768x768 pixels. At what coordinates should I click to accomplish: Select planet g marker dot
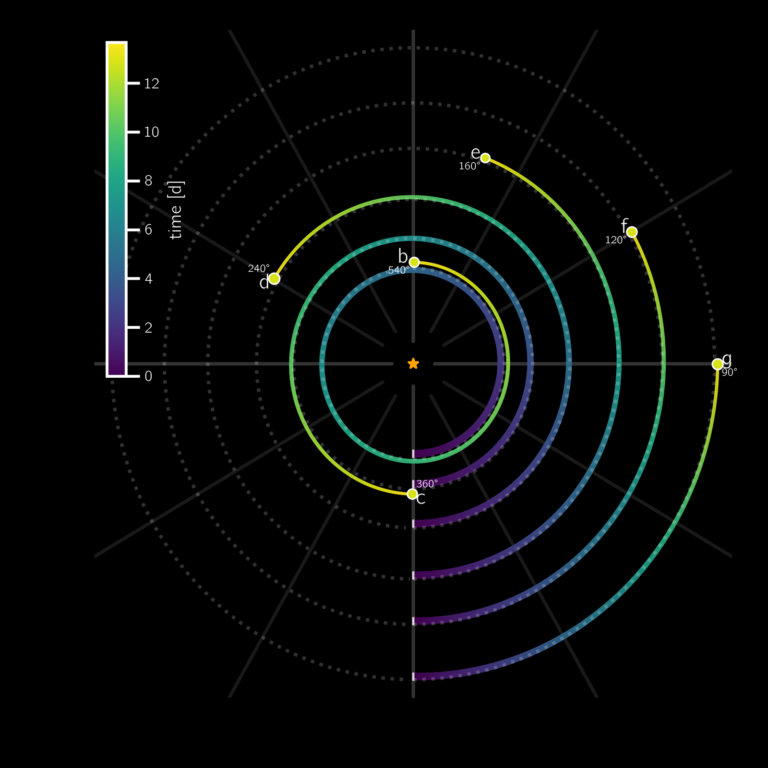point(717,364)
